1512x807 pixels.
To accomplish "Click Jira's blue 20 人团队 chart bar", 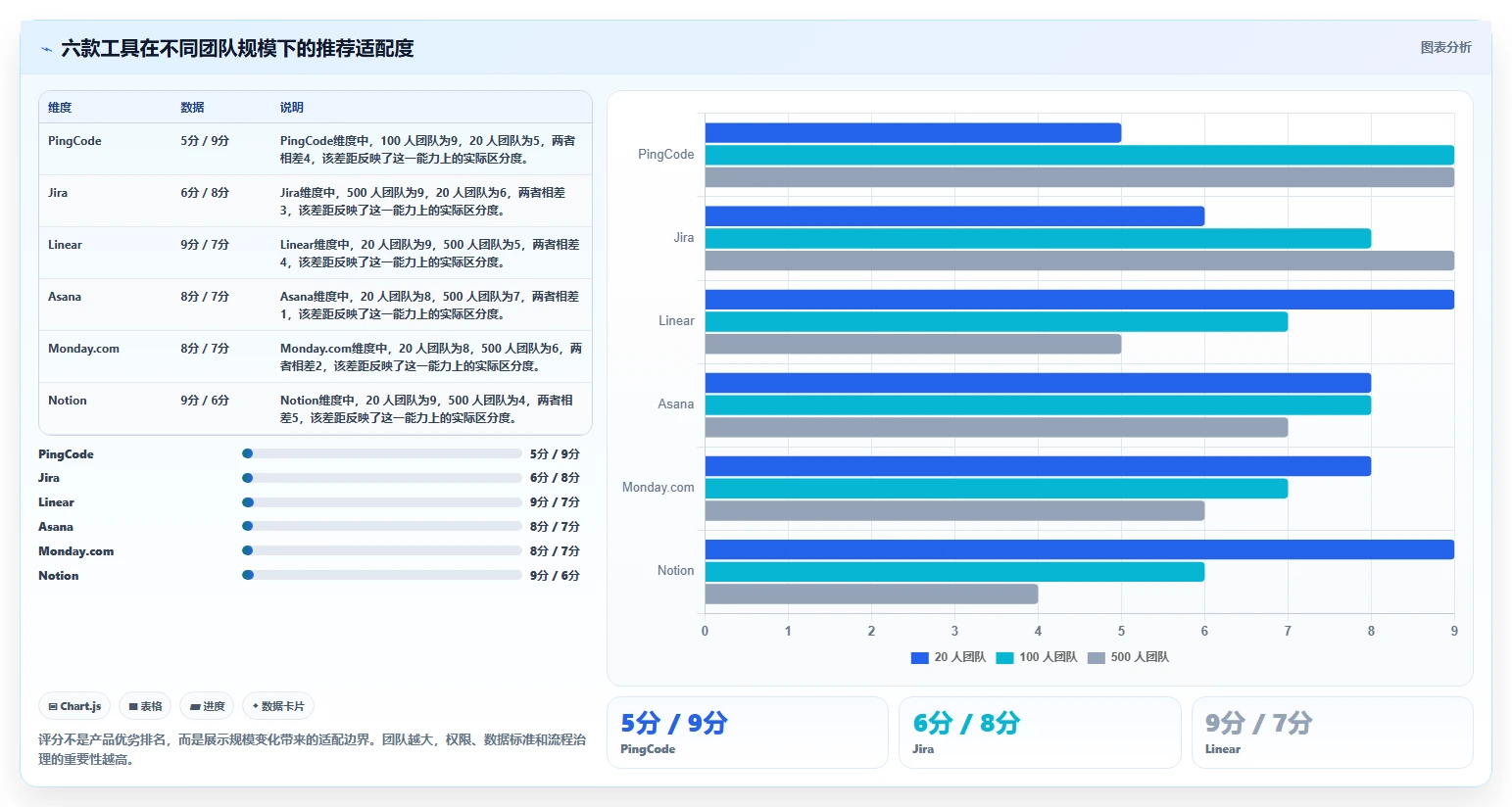I will point(954,216).
